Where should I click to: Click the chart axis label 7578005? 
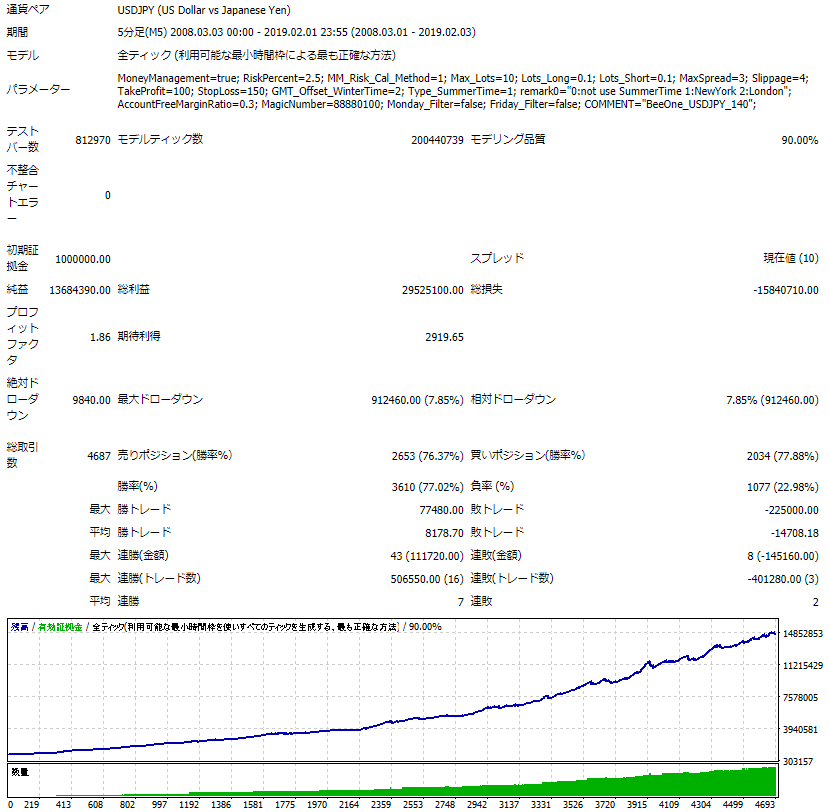click(x=800, y=698)
